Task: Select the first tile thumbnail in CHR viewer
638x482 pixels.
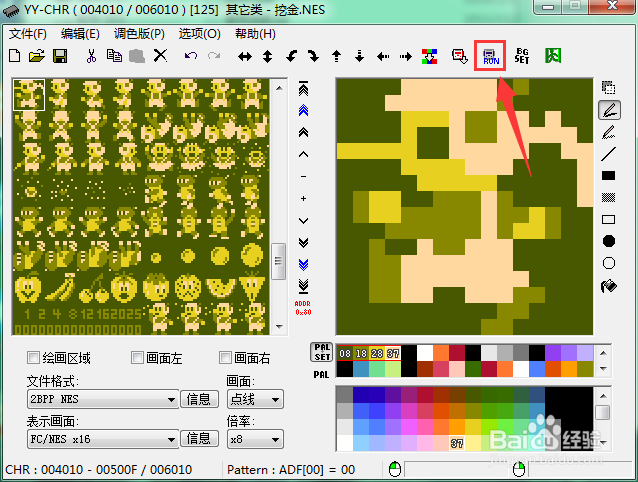Action: (29, 94)
